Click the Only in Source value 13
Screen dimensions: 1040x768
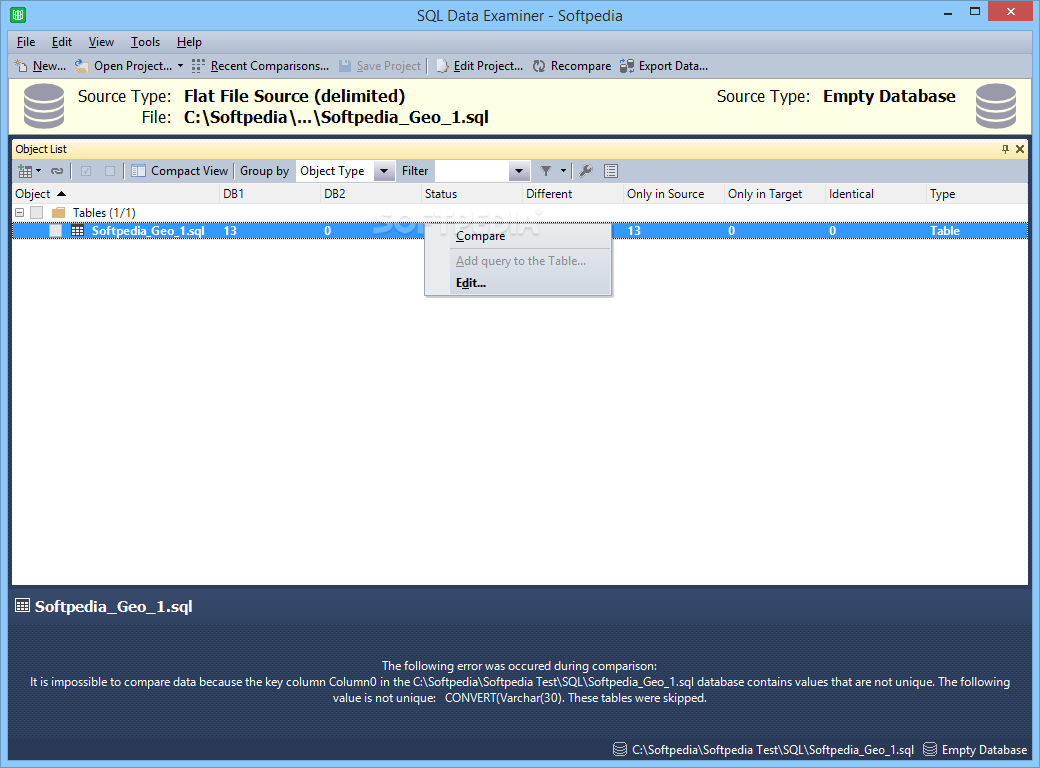tap(634, 231)
